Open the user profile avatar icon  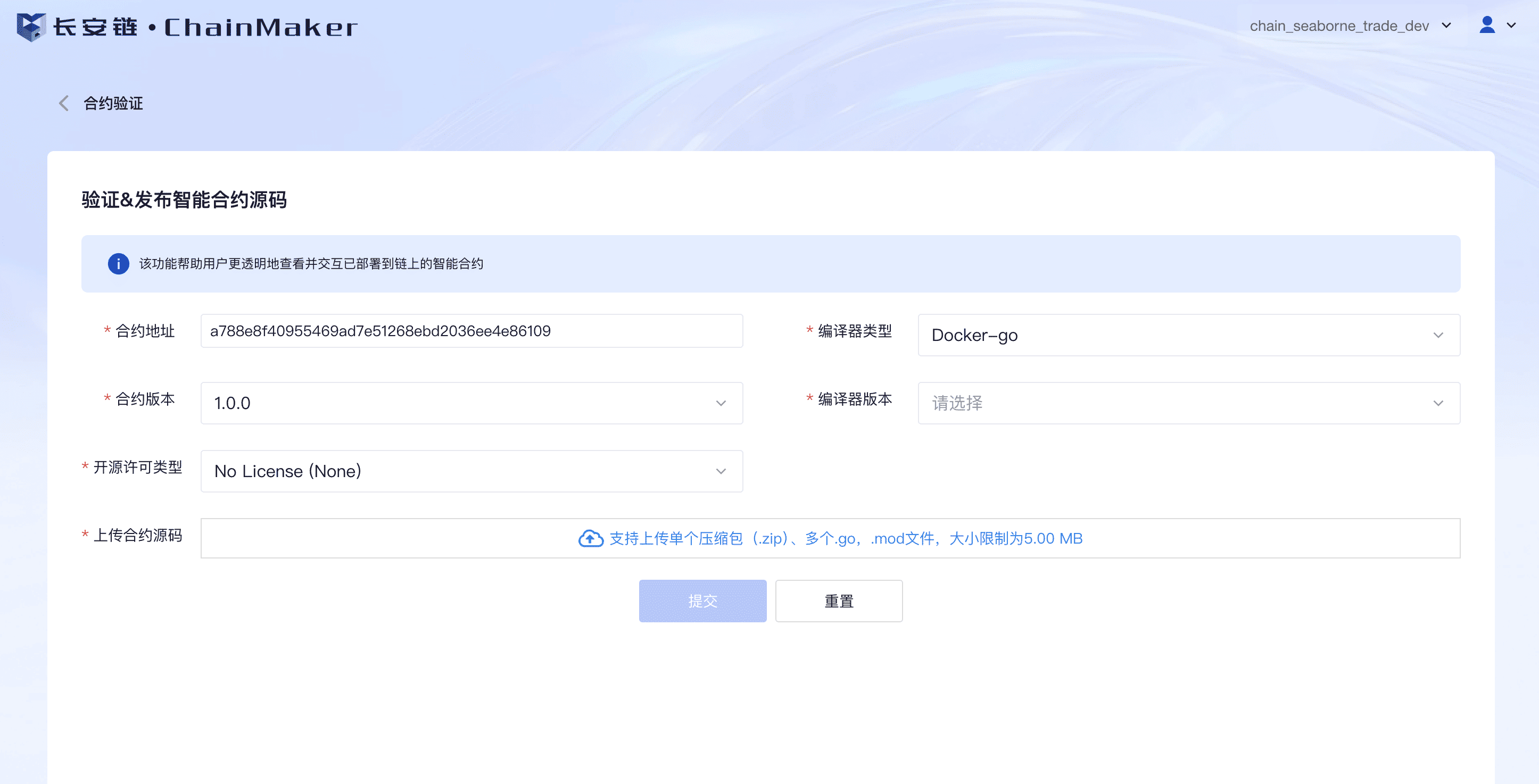[x=1487, y=25]
